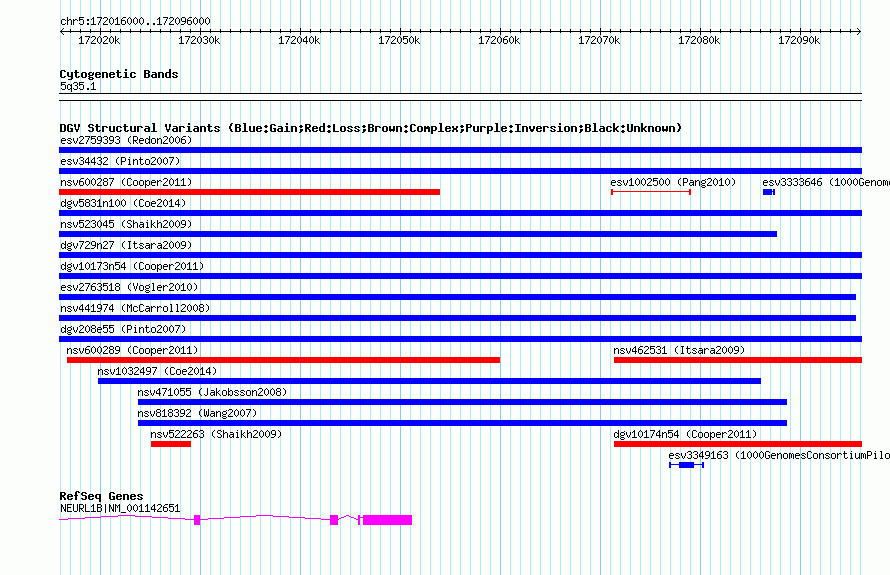Click the small magenta NEURL1B exon near 172030k
Image resolution: width=890 pixels, height=575 pixels.
(x=197, y=520)
